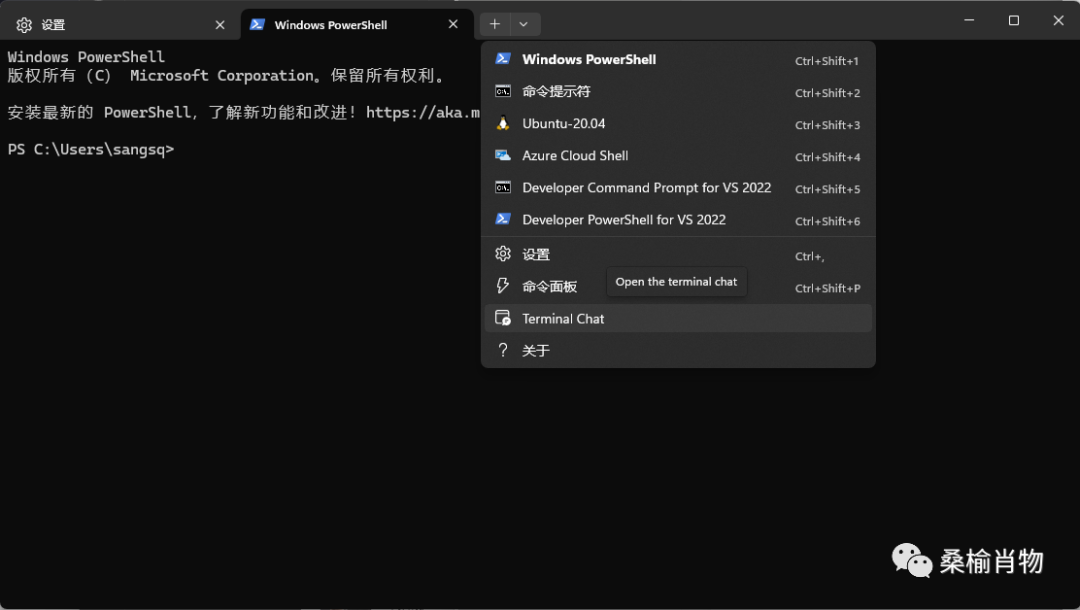Close the Windows PowerShell tab
This screenshot has height=610, width=1080.
pos(453,24)
